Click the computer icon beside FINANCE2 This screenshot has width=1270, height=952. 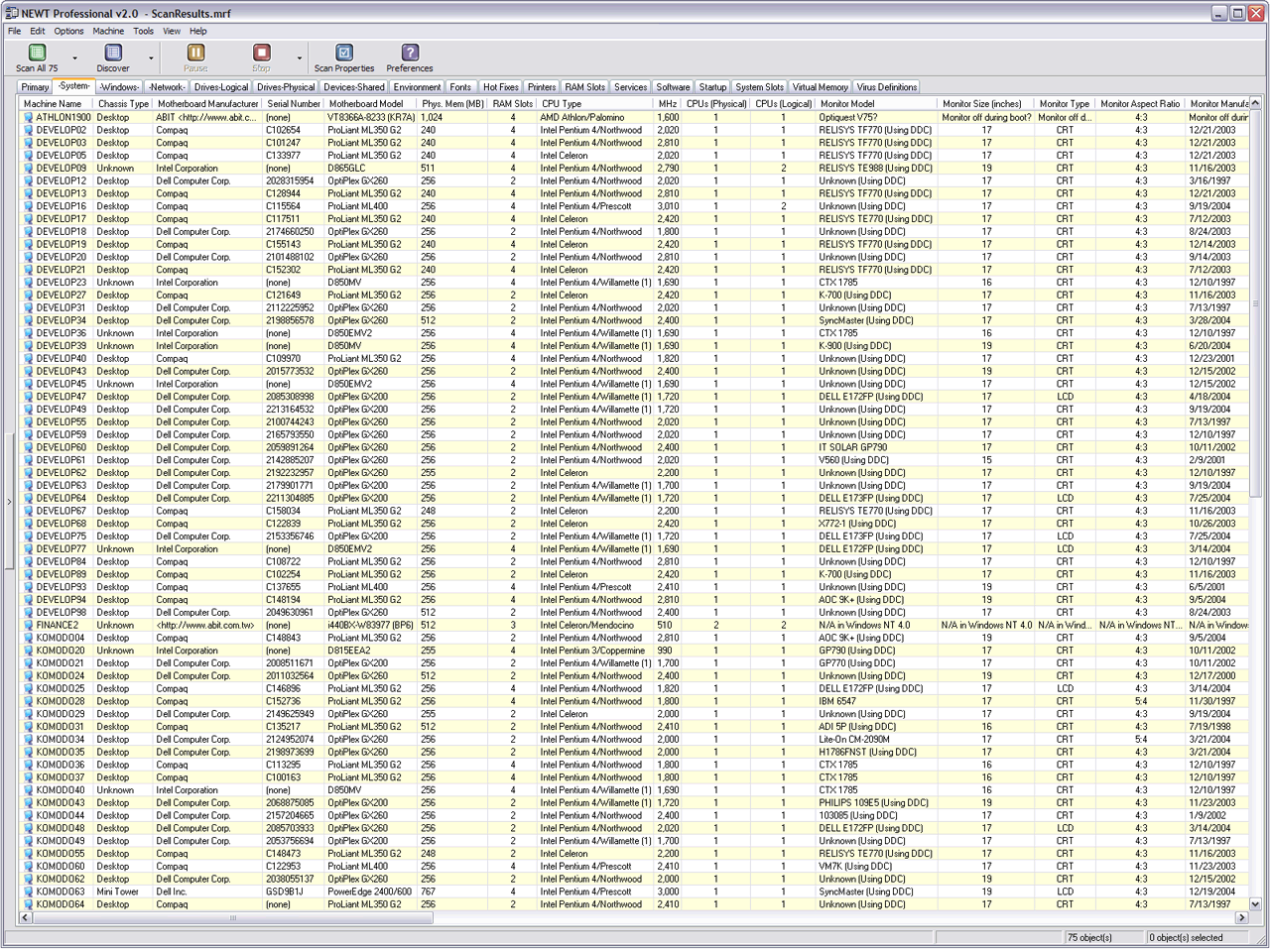[x=29, y=625]
